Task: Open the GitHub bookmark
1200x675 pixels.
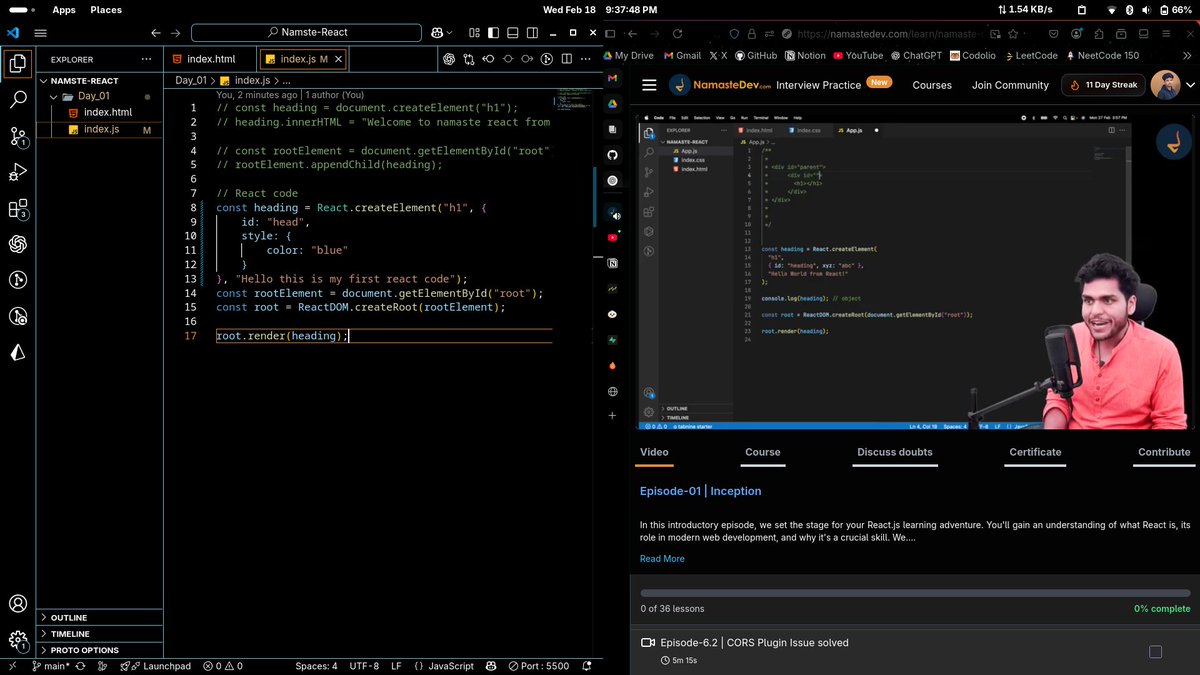Action: tap(756, 55)
